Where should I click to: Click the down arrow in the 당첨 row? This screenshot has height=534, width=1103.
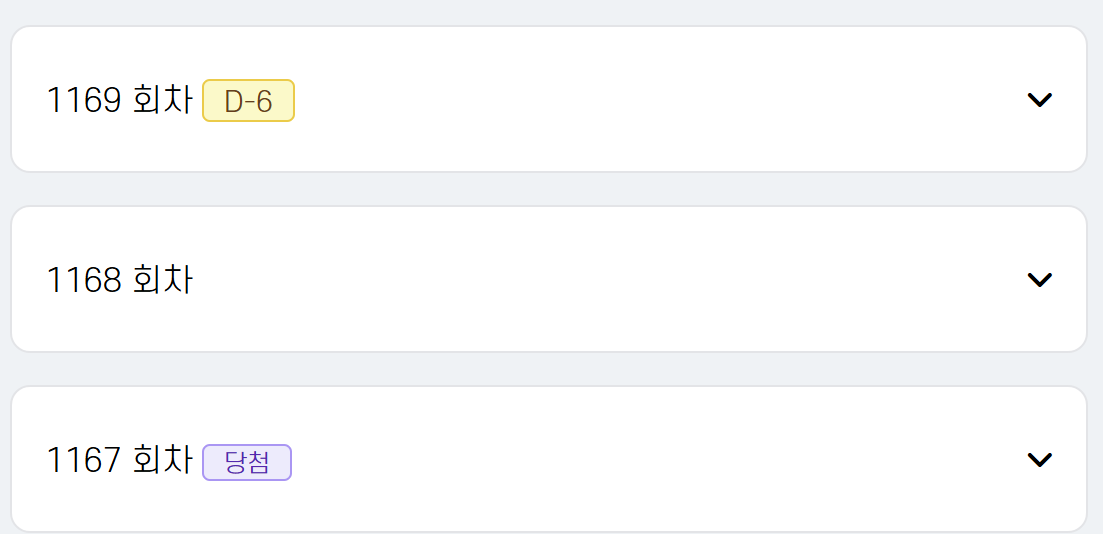click(x=1040, y=460)
